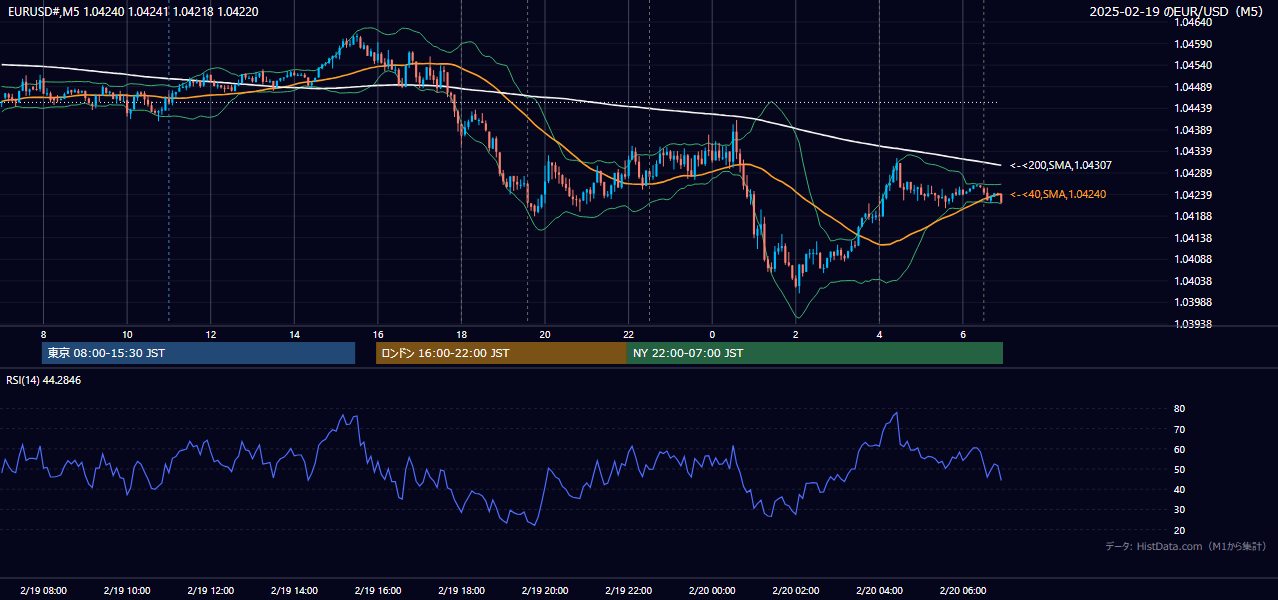Click price axis value 1.04138
The image size is (1278, 600).
[x=1193, y=238]
